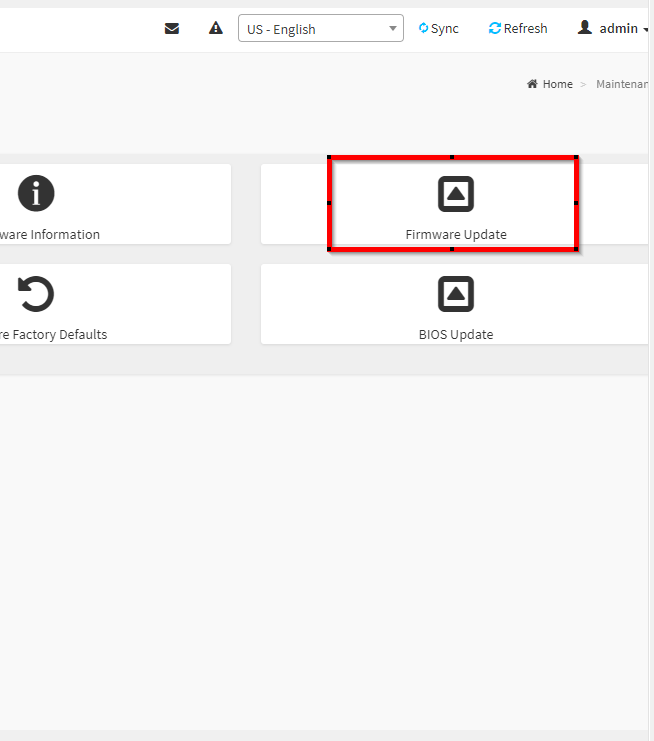
Task: Go to Home via breadcrumb text
Action: click(x=558, y=84)
